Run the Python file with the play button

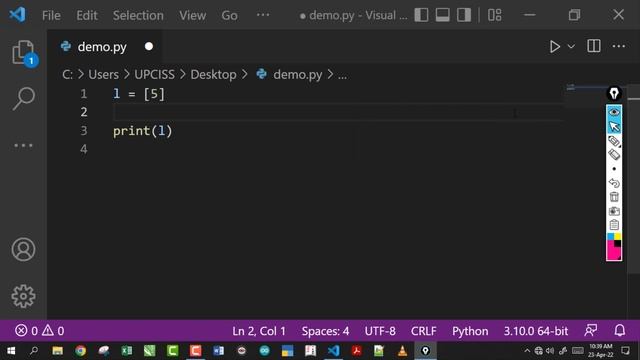[x=554, y=47]
